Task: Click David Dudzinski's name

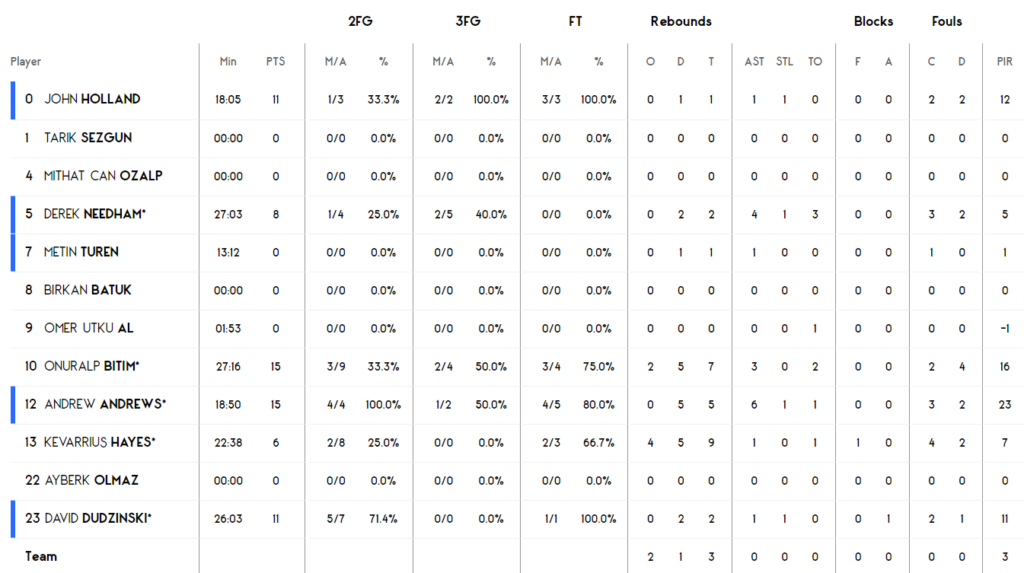Action: pyautogui.click(x=98, y=518)
